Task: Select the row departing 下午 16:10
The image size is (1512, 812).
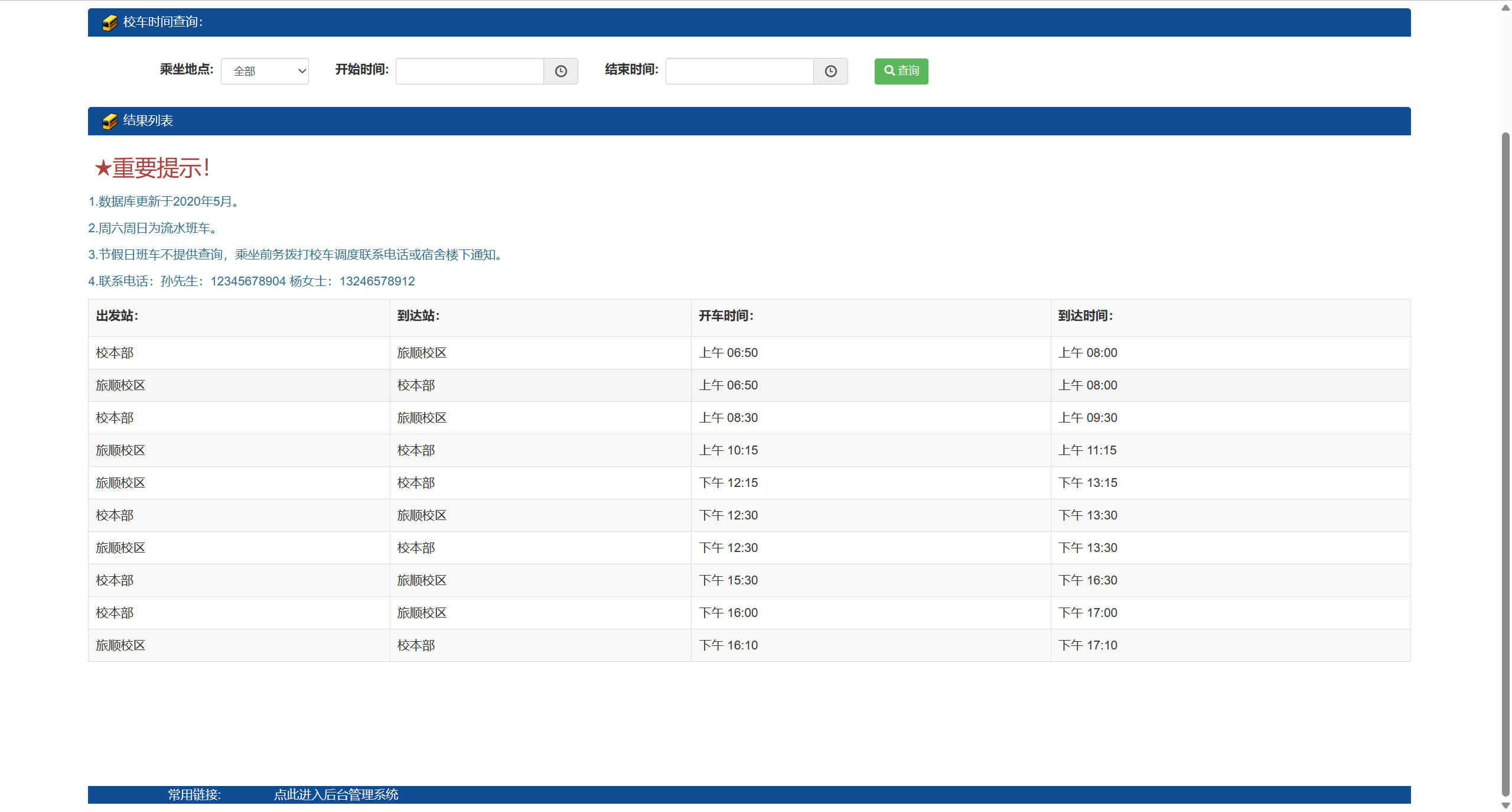Action: [x=728, y=645]
